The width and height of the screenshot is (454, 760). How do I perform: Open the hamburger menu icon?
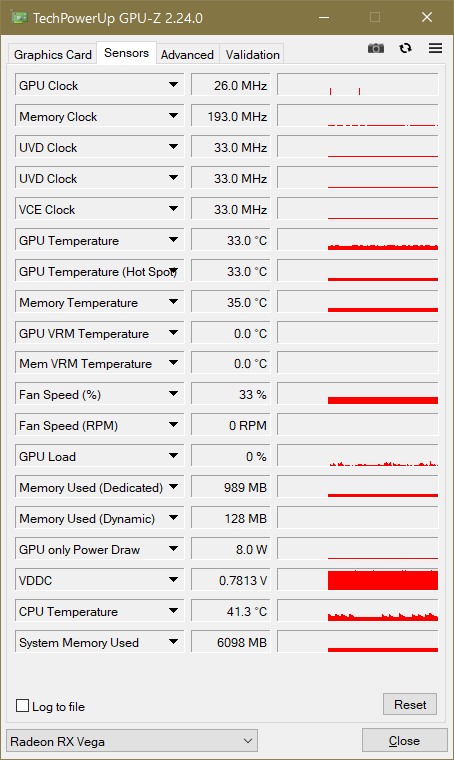(436, 48)
